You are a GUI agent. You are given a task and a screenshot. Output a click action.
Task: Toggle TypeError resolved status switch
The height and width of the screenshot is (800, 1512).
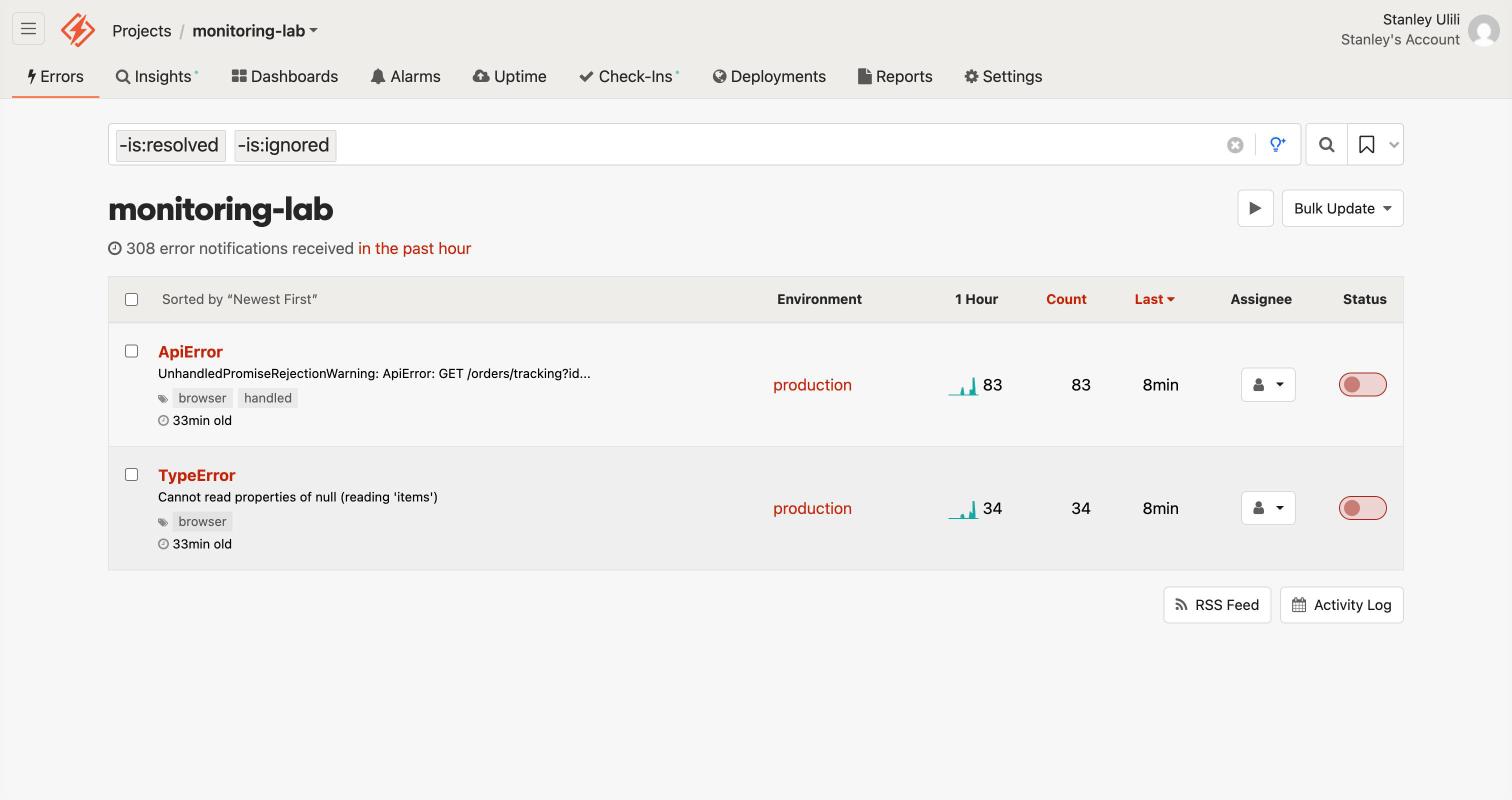coord(1363,508)
